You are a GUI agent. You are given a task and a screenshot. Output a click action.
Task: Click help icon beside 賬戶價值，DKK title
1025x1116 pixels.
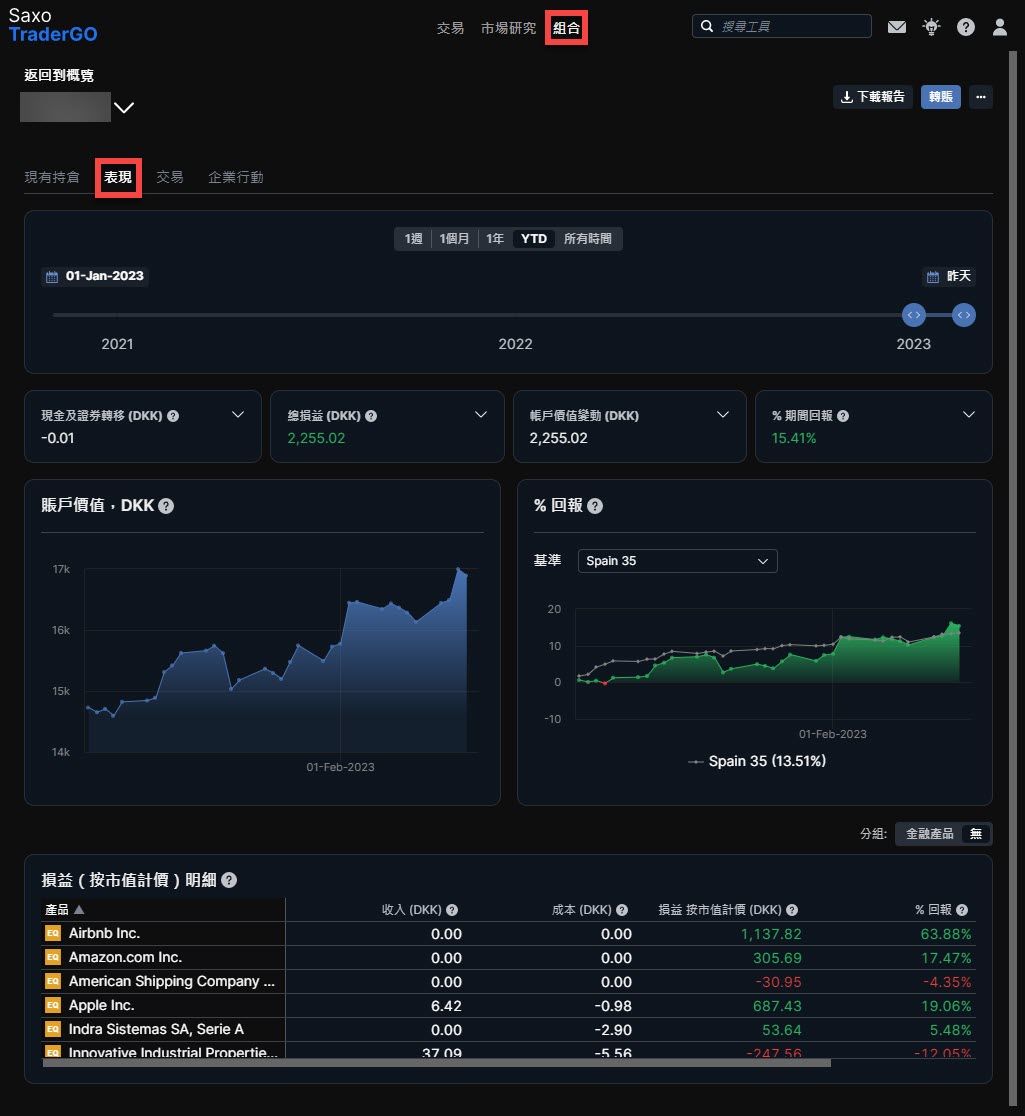(166, 506)
